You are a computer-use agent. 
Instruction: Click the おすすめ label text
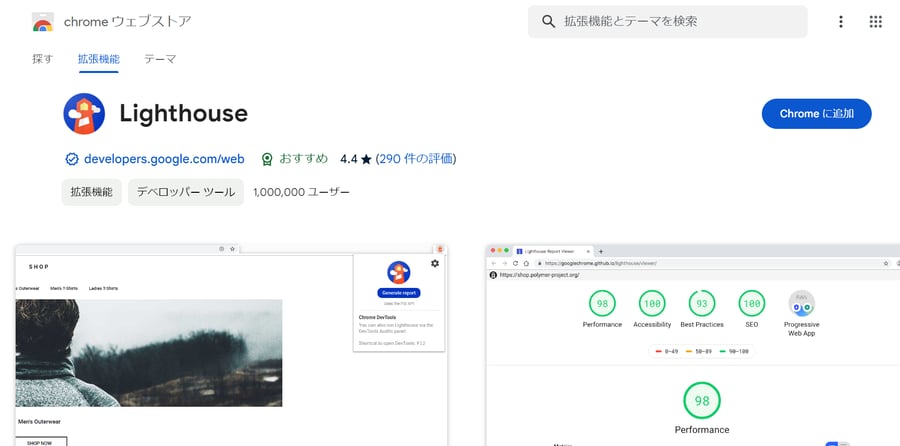point(304,159)
